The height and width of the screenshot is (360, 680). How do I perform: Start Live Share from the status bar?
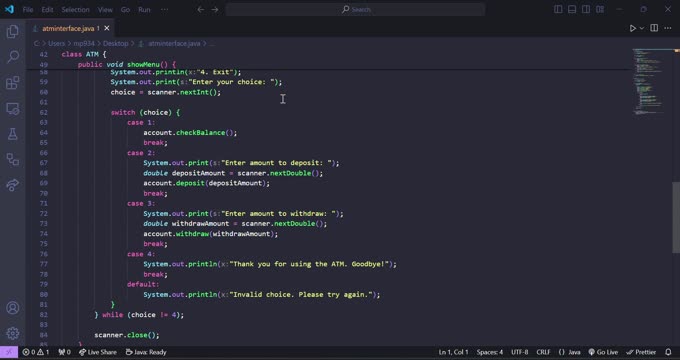click(98, 352)
